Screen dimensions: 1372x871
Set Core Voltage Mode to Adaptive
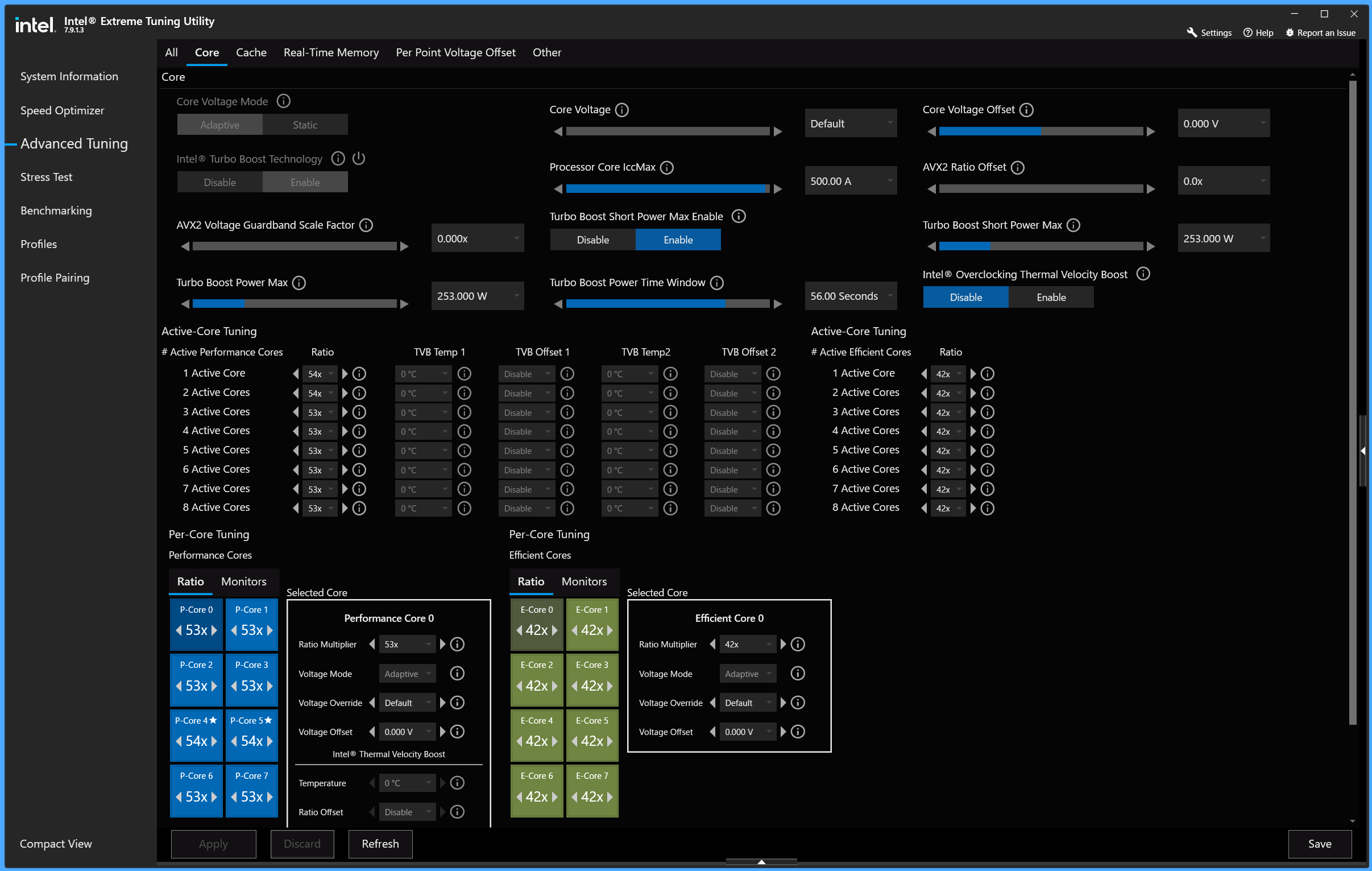click(x=220, y=124)
